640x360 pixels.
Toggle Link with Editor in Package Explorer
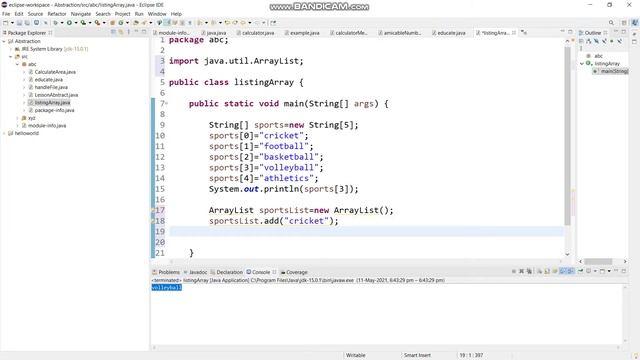pos(120,32)
